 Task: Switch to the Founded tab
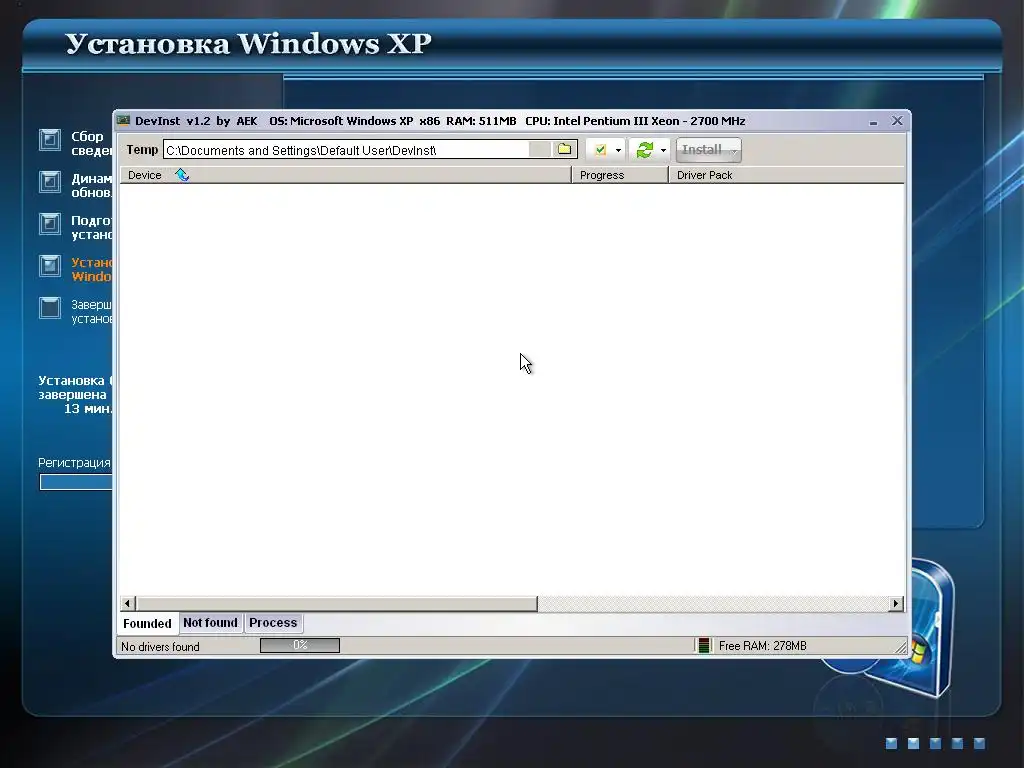[x=147, y=623]
